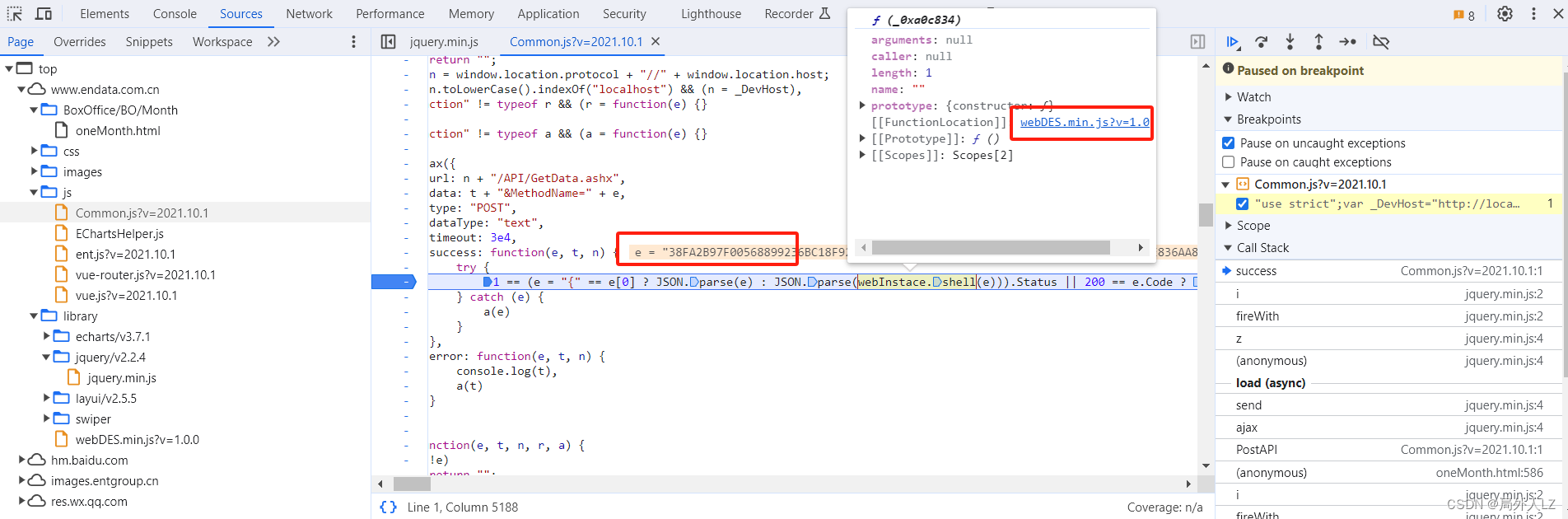Switch to the Elements tab

click(105, 14)
